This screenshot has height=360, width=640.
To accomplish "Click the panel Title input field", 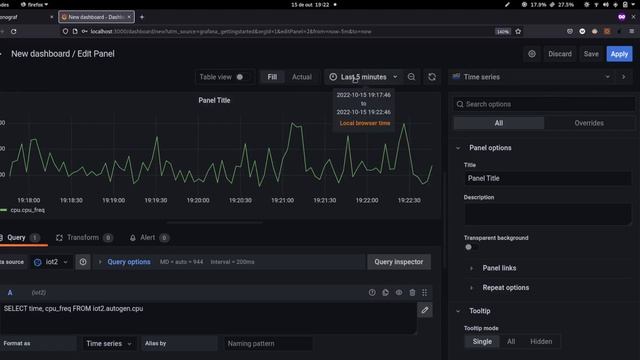I will tap(548, 178).
